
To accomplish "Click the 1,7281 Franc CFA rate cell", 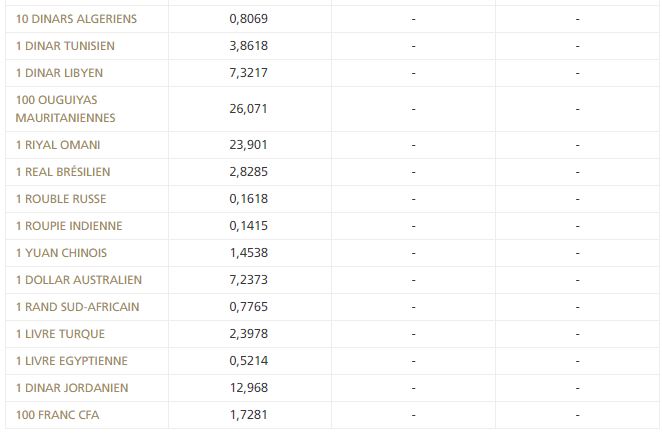I will coord(248,415).
